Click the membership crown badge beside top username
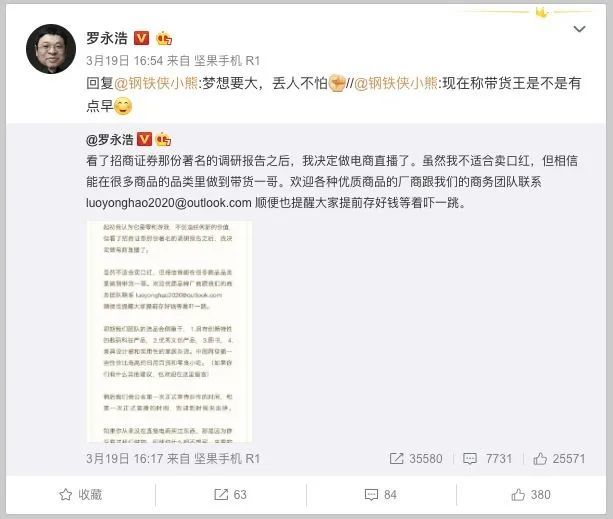This screenshot has width=613, height=519. click(164, 38)
